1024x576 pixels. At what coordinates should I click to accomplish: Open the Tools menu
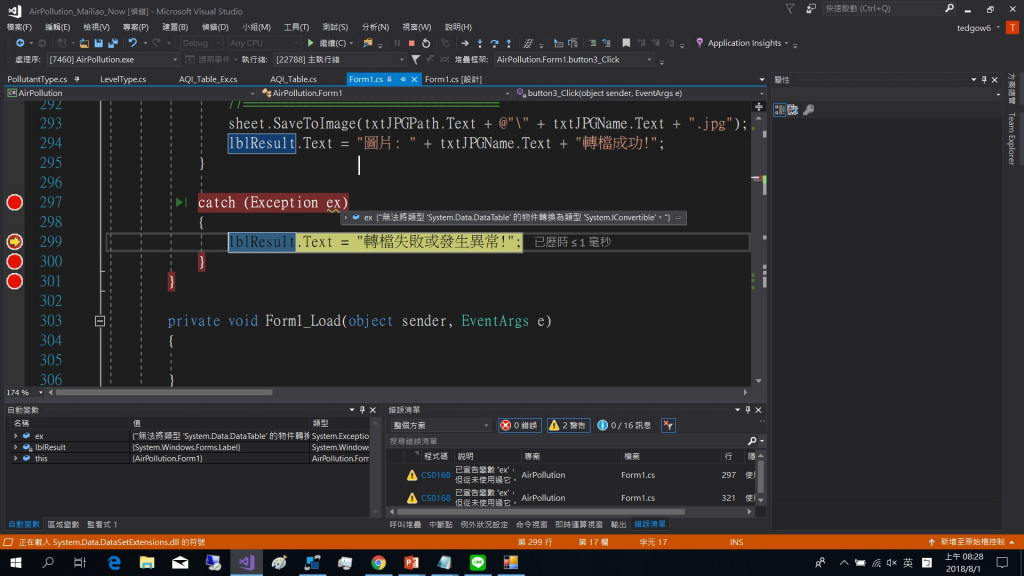[x=296, y=27]
